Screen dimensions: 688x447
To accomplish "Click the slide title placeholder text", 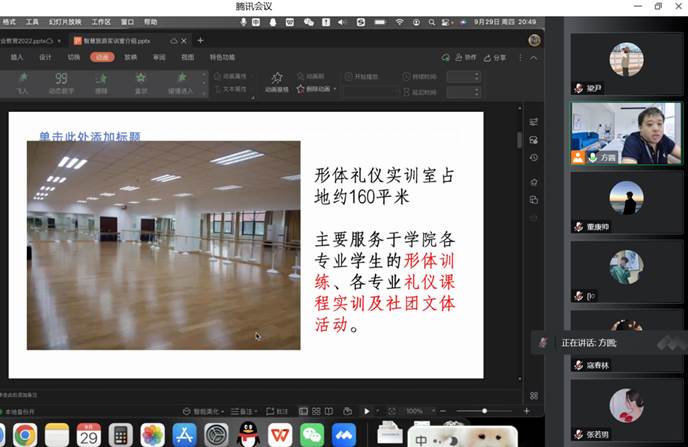I will 90,136.
